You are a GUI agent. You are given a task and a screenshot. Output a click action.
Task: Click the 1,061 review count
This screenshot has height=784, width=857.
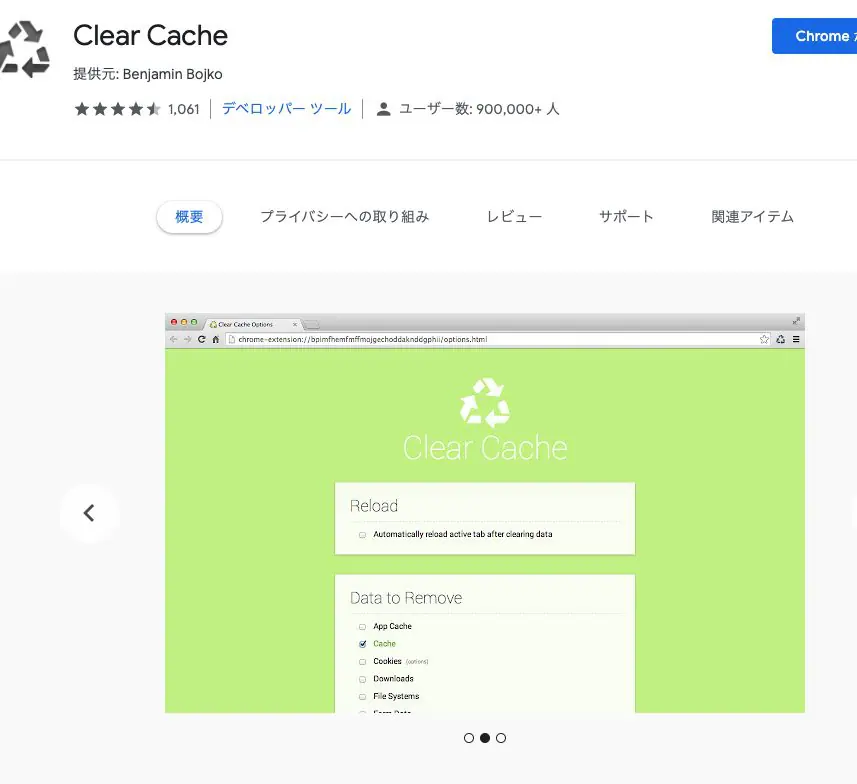(x=184, y=109)
